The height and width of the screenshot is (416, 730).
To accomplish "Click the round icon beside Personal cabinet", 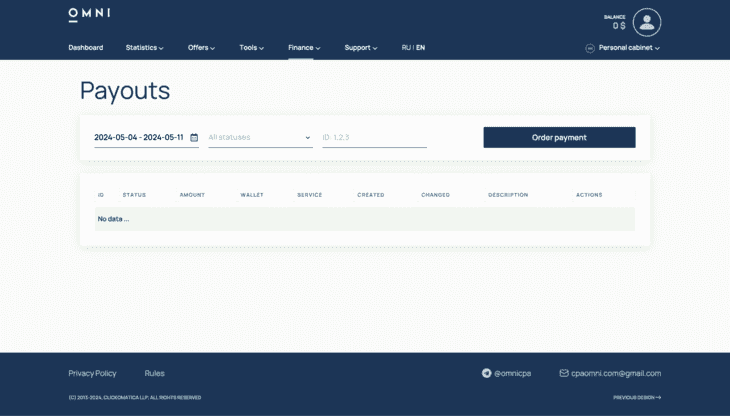I will click(590, 48).
